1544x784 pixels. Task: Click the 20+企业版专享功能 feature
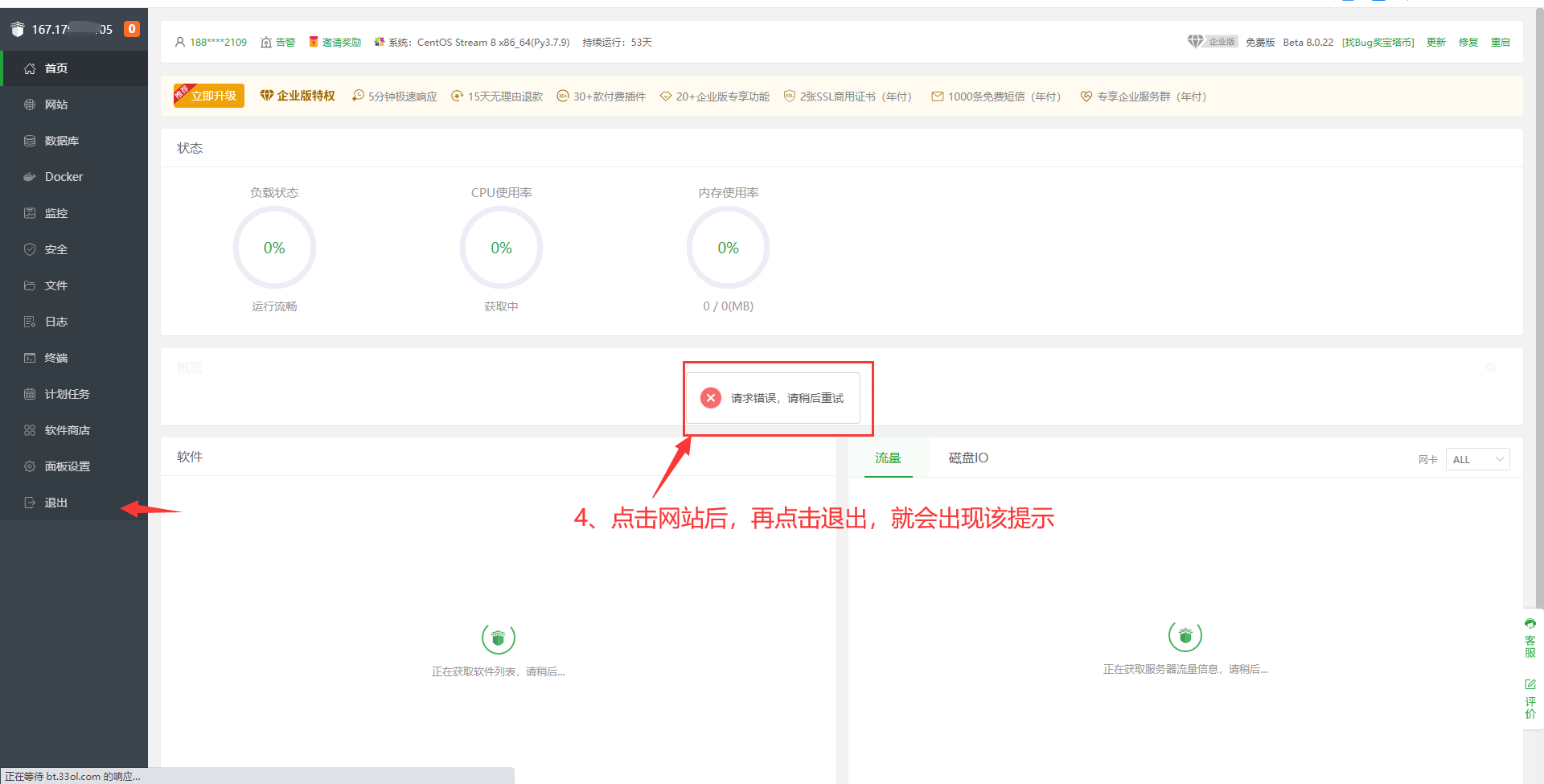click(x=715, y=96)
